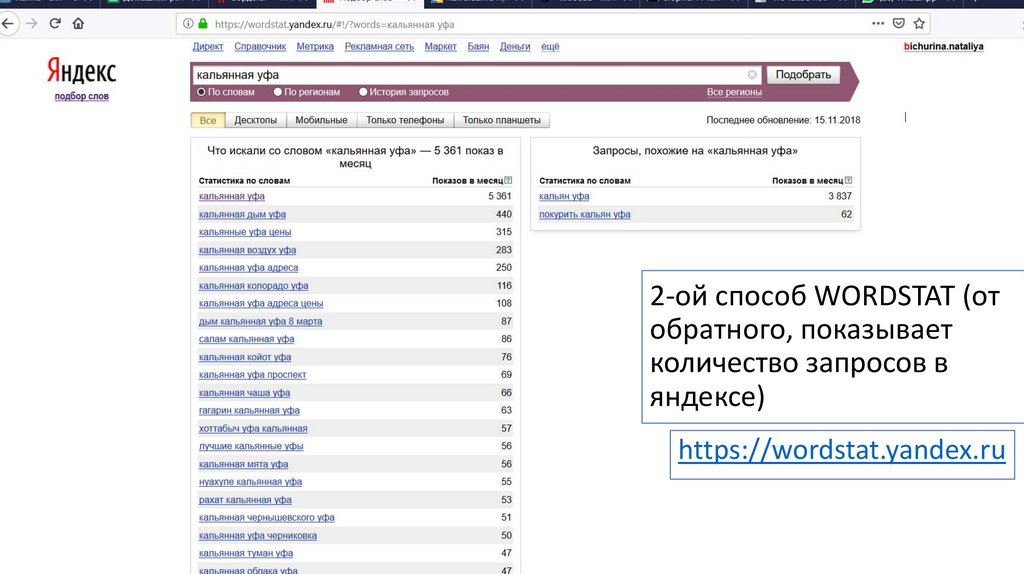Click the browser address bar URL
Viewport: 1024px width, 574px height.
point(334,24)
